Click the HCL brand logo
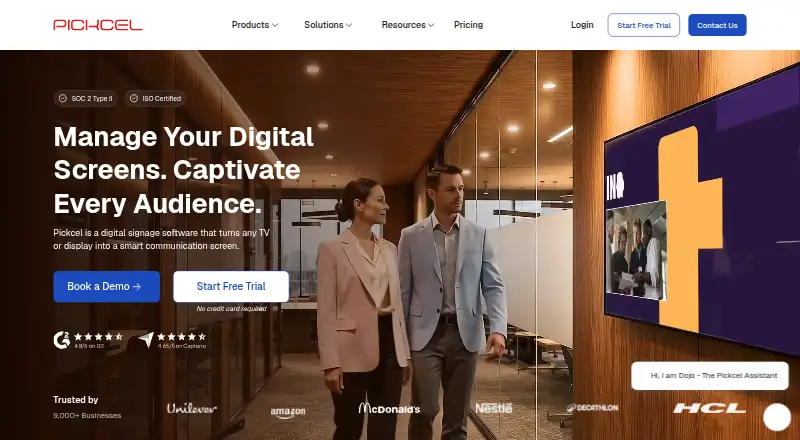This screenshot has height=440, width=800. [709, 408]
